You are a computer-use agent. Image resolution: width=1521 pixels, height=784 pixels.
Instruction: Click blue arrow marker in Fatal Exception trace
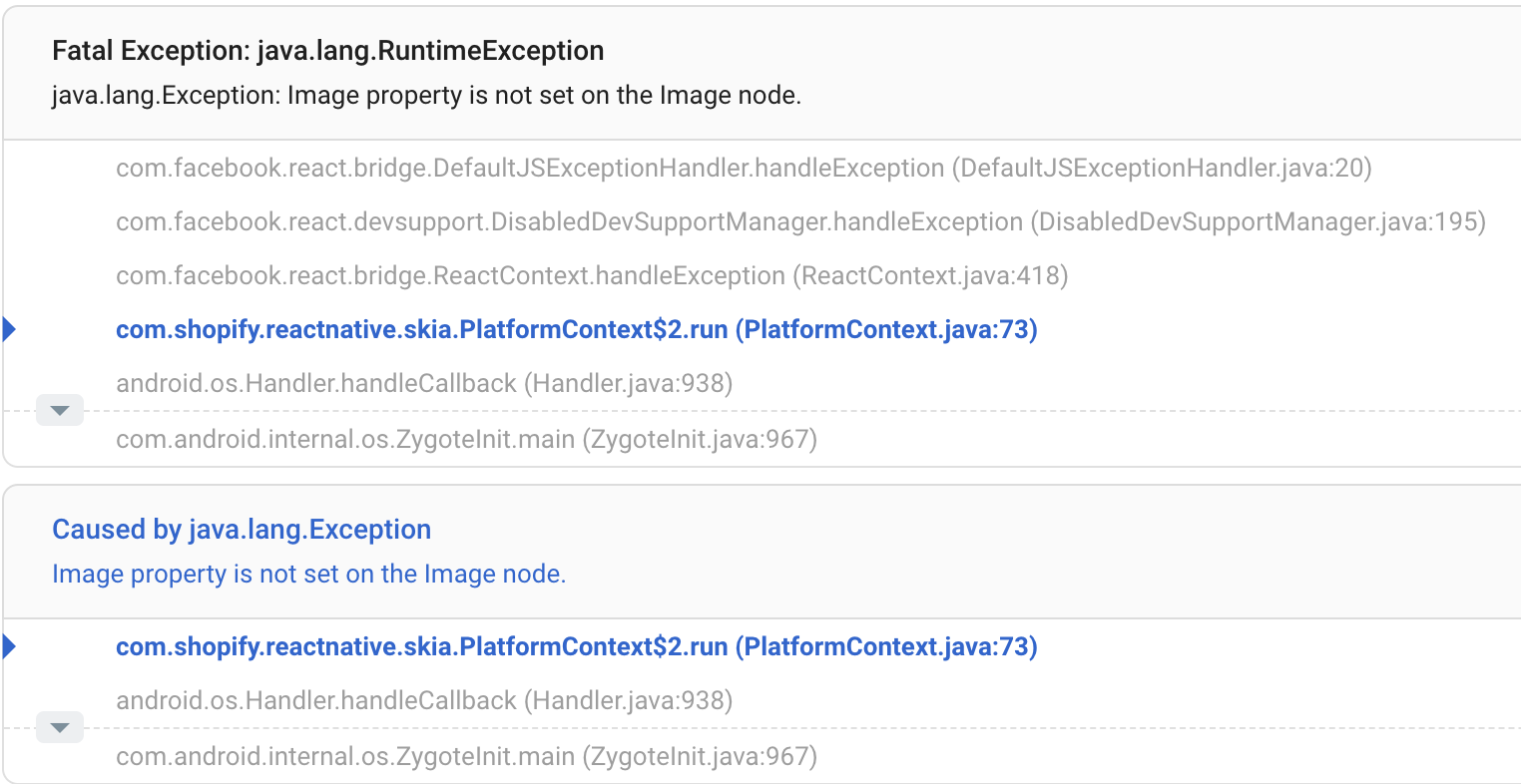pyautogui.click(x=10, y=329)
